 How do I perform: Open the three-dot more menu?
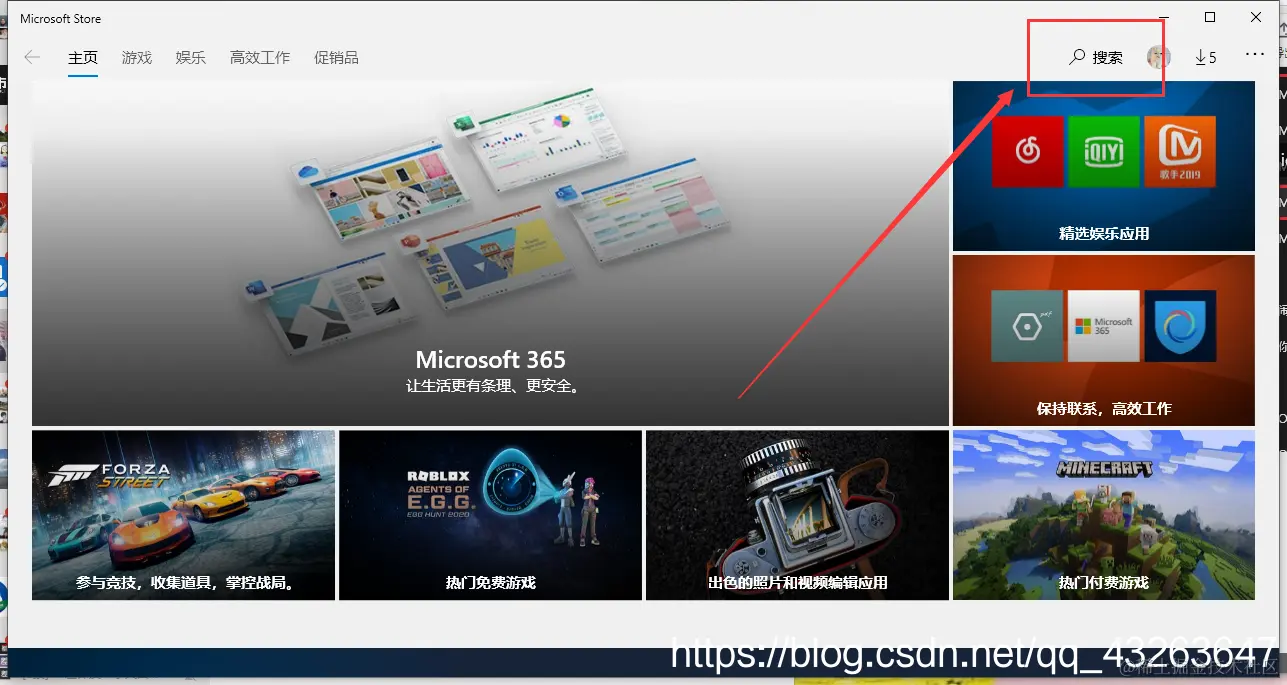[1255, 55]
